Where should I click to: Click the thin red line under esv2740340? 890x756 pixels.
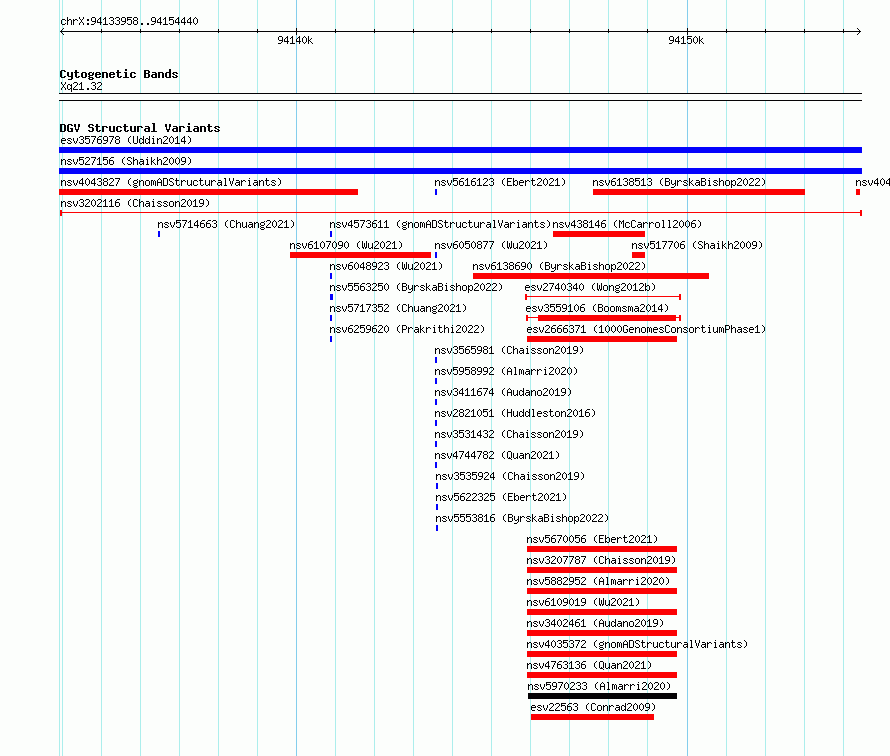[x=603, y=297]
